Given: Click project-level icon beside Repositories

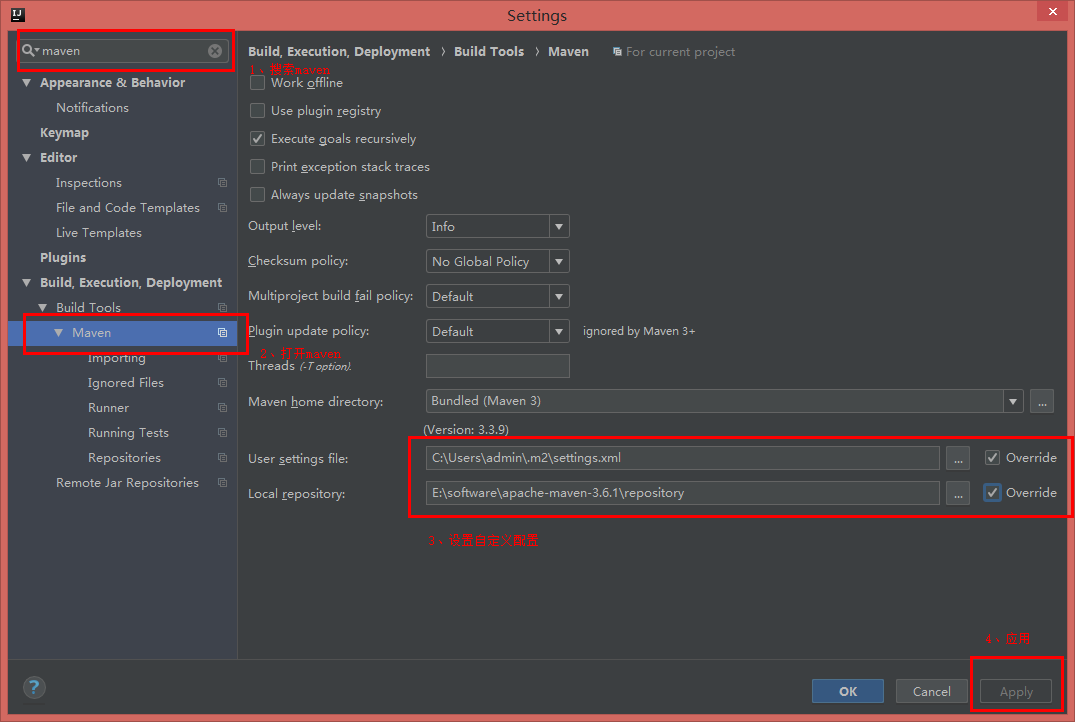Looking at the screenshot, I should [x=222, y=457].
